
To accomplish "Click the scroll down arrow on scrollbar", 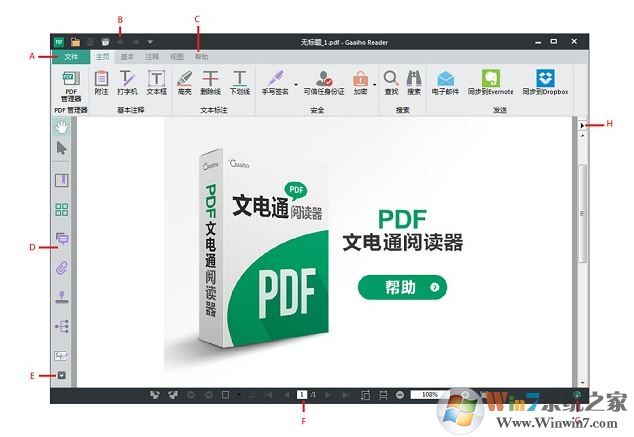I will (x=582, y=382).
